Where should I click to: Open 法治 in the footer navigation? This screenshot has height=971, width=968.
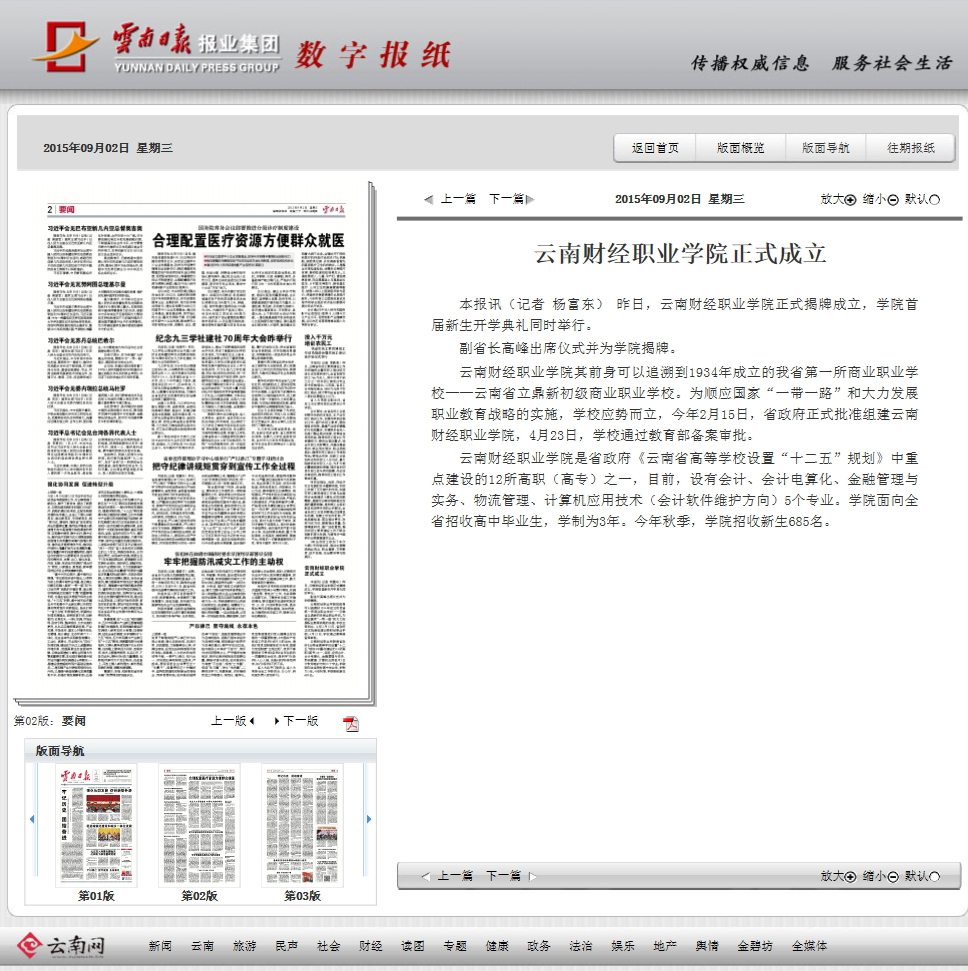pyautogui.click(x=581, y=946)
